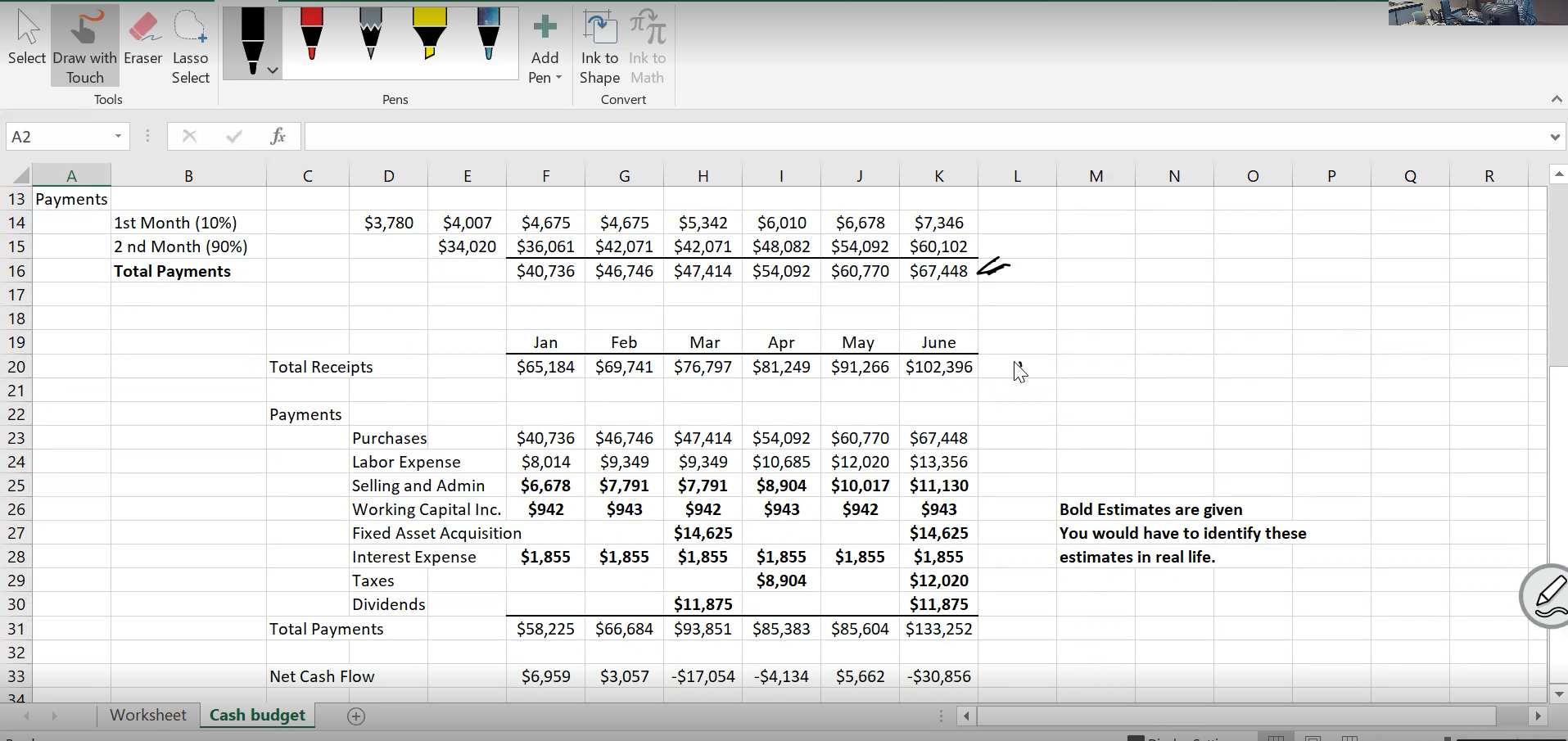Collapse the ribbon with the chevron

[1556, 99]
